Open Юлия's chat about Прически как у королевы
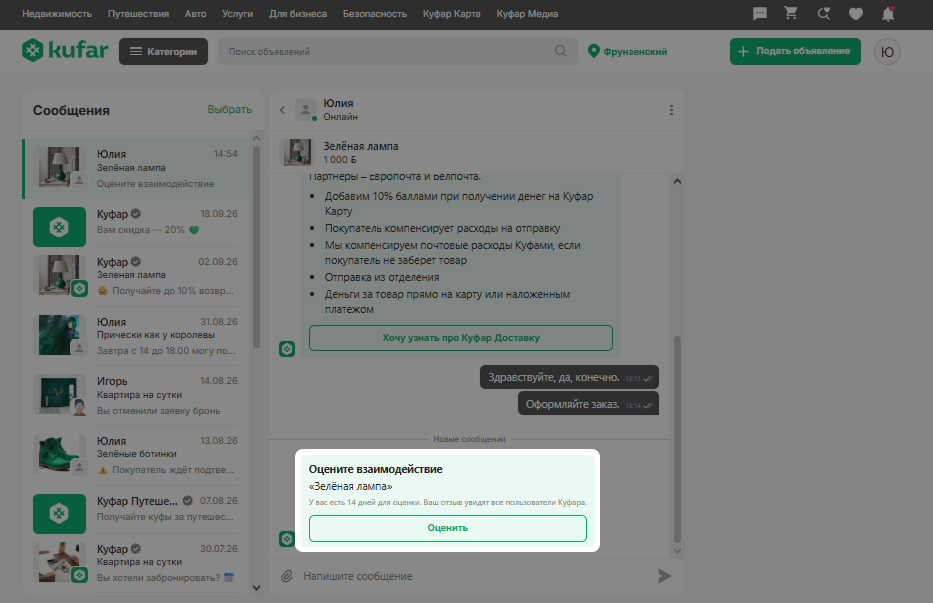The height and width of the screenshot is (603, 933). click(x=136, y=335)
